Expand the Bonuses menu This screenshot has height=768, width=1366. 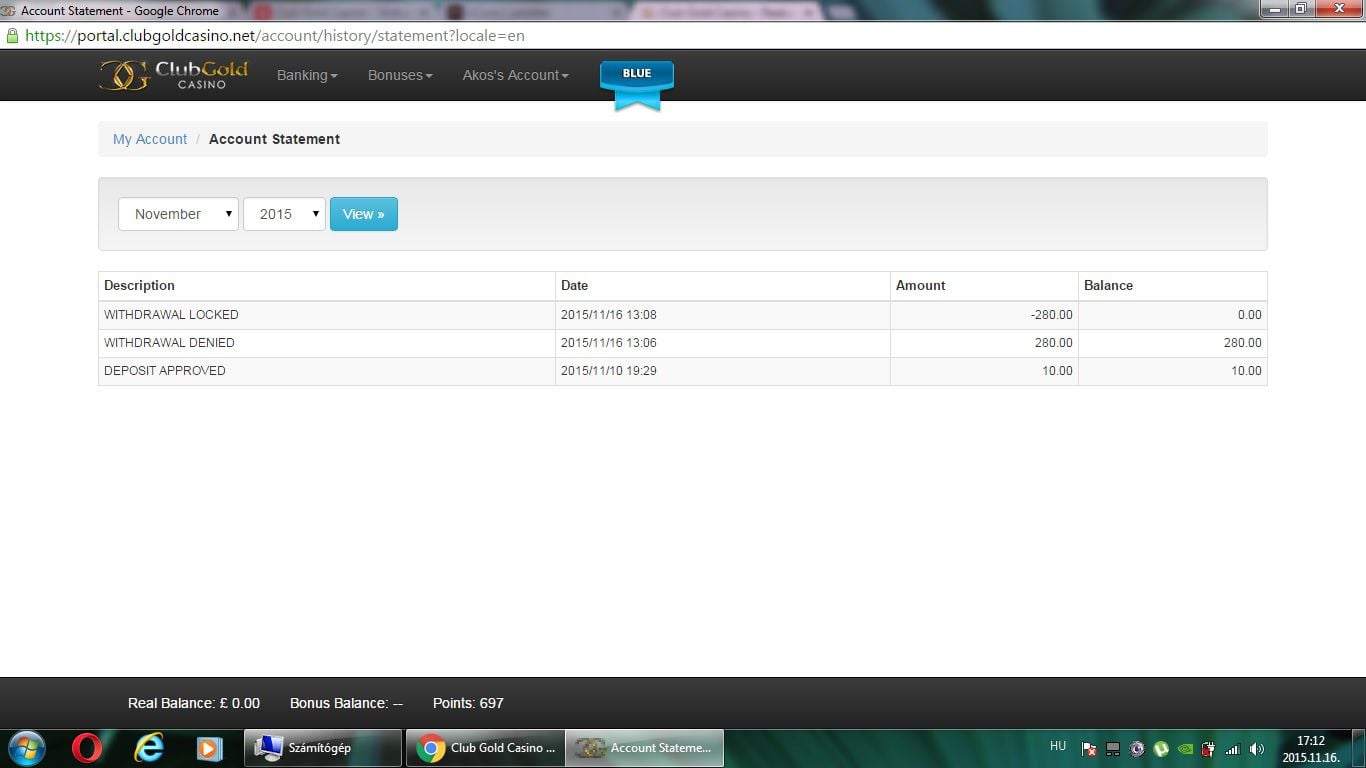(400, 75)
